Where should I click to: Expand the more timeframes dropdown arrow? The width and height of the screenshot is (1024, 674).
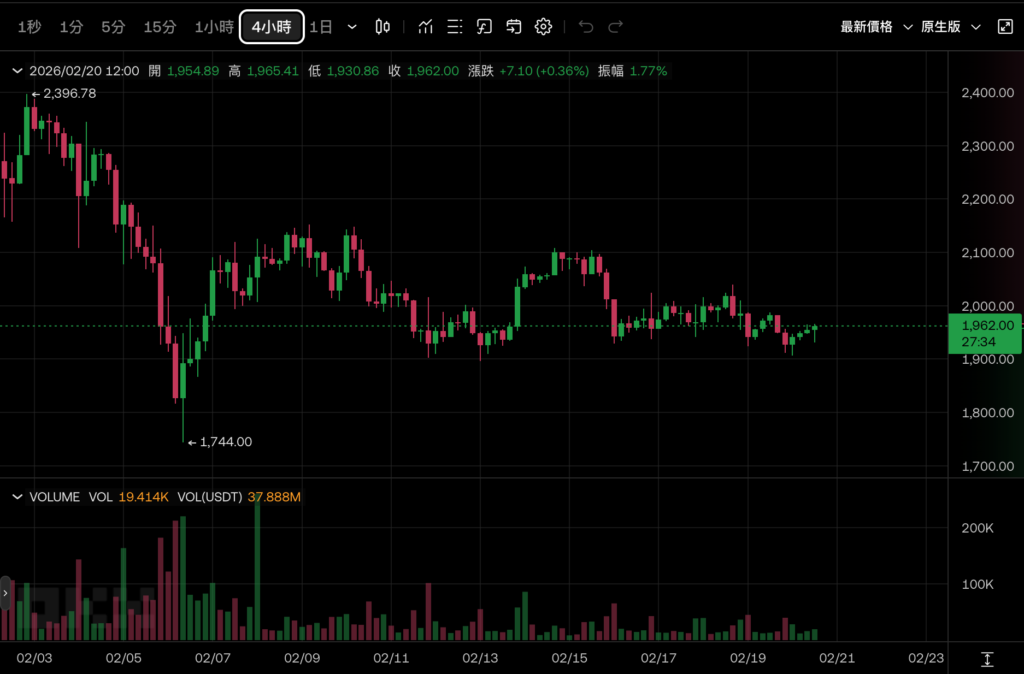click(x=352, y=27)
